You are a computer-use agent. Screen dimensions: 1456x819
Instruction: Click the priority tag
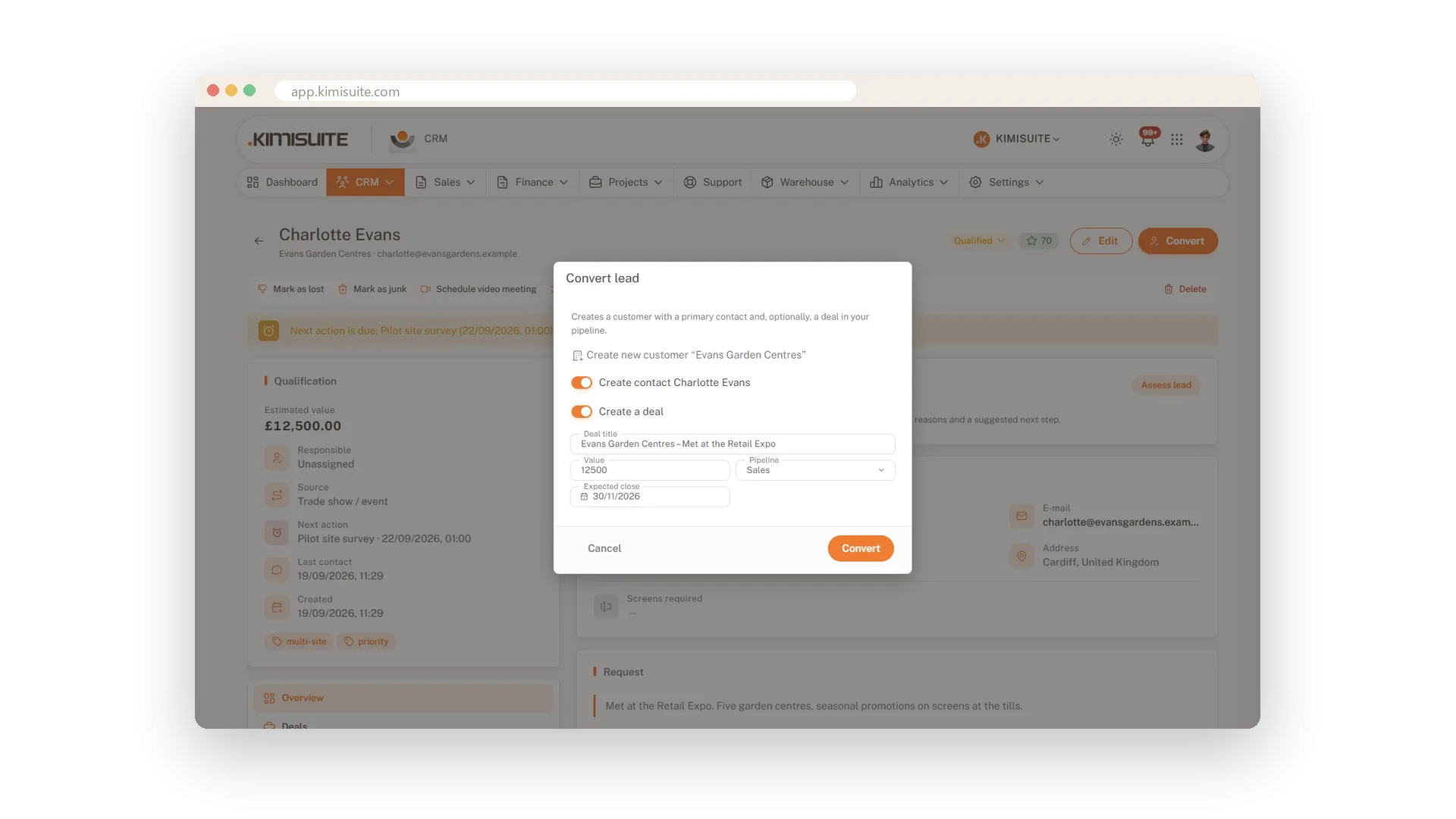point(366,642)
